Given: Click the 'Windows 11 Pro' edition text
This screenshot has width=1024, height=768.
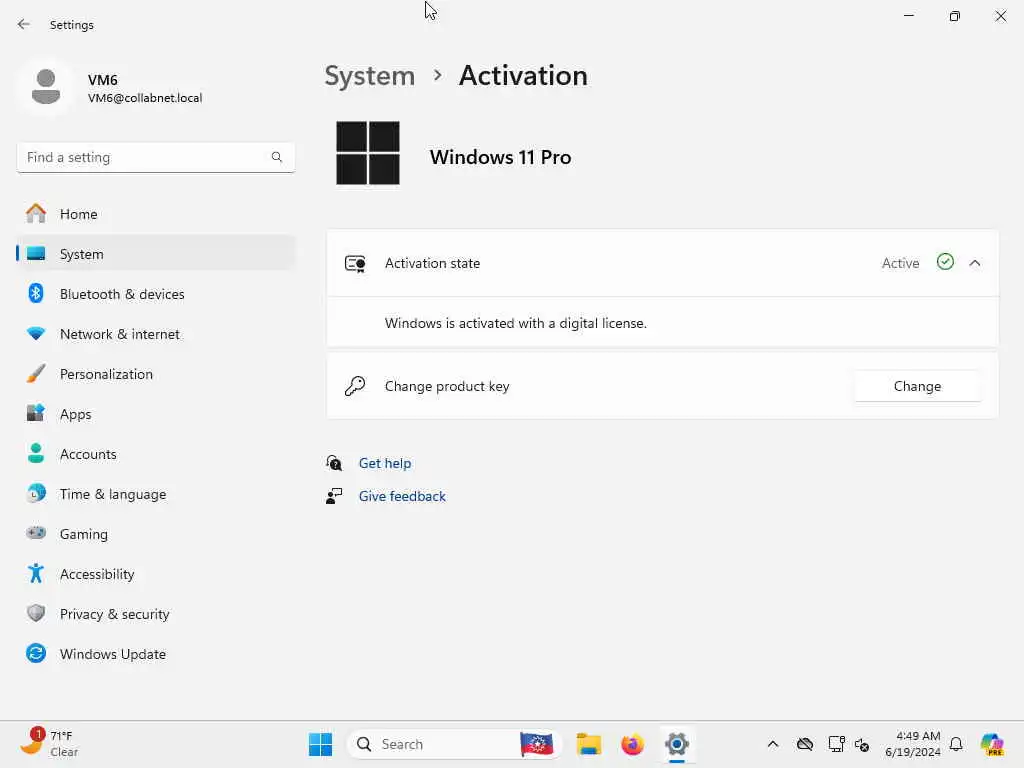Looking at the screenshot, I should point(500,157).
